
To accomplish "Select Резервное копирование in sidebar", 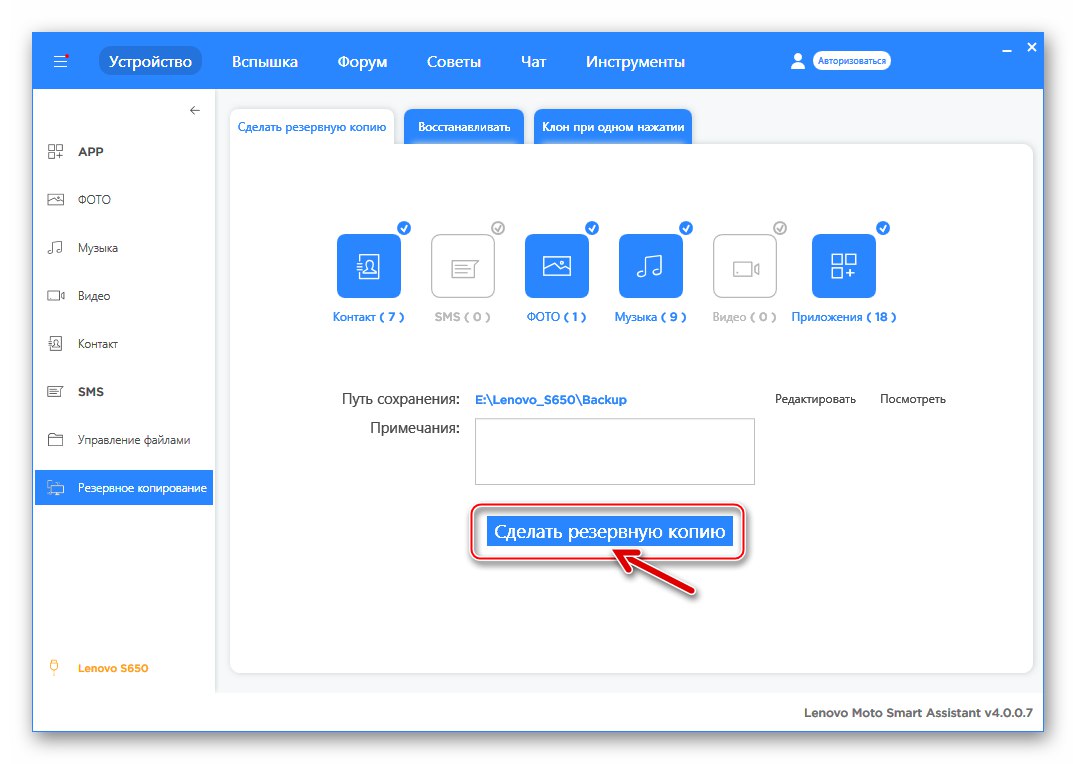I will 124,488.
